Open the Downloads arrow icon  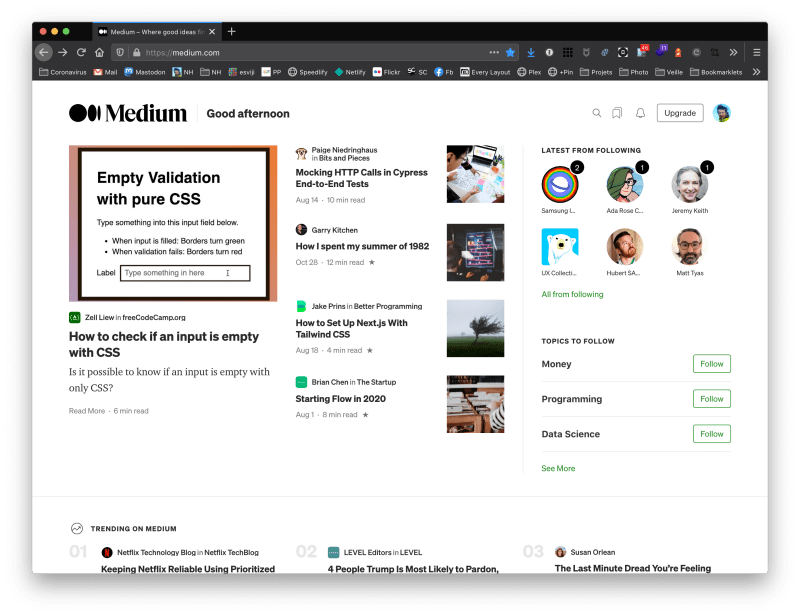pos(531,52)
